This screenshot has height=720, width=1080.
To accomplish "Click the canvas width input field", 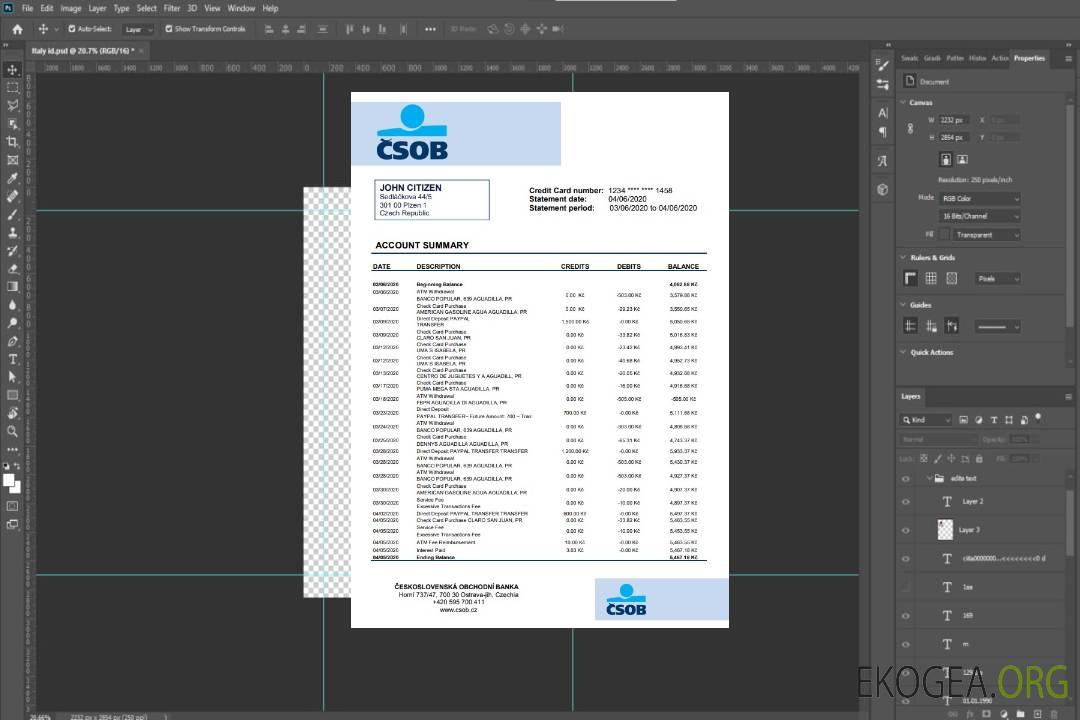I will [x=953, y=120].
